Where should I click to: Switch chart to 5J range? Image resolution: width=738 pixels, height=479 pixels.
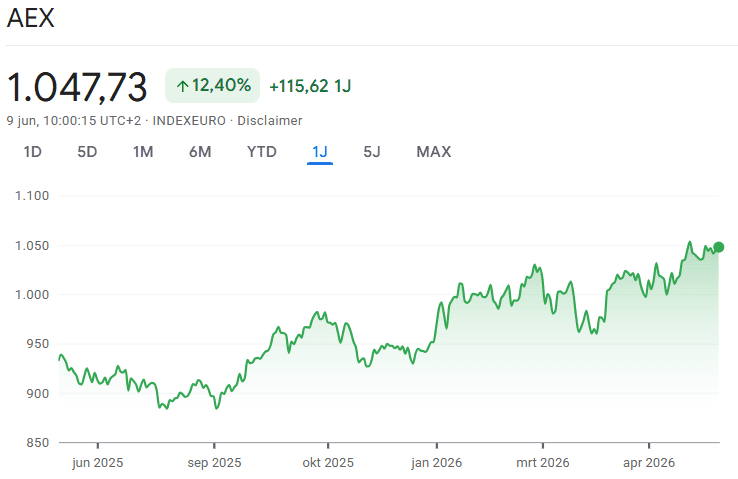372,152
